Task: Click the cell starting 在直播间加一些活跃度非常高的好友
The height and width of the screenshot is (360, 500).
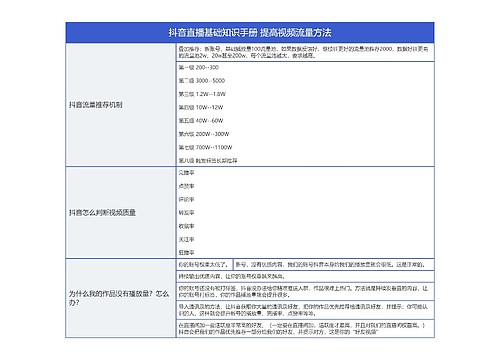Action: 305,329
